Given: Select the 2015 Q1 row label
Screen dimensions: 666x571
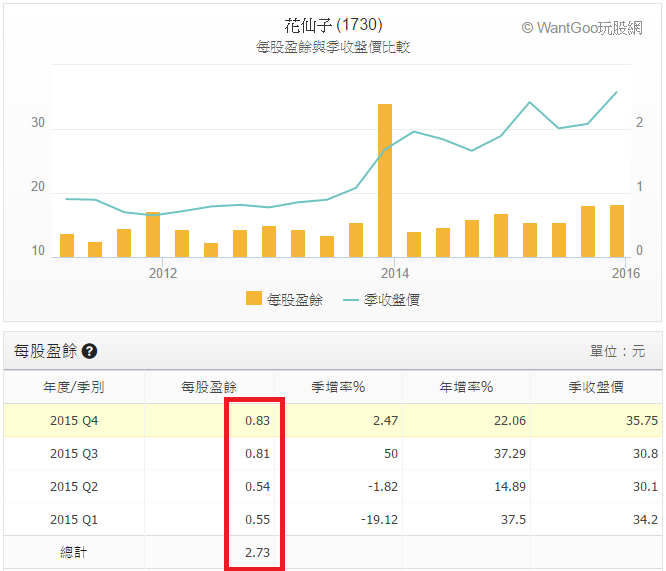Looking at the screenshot, I should tap(75, 520).
